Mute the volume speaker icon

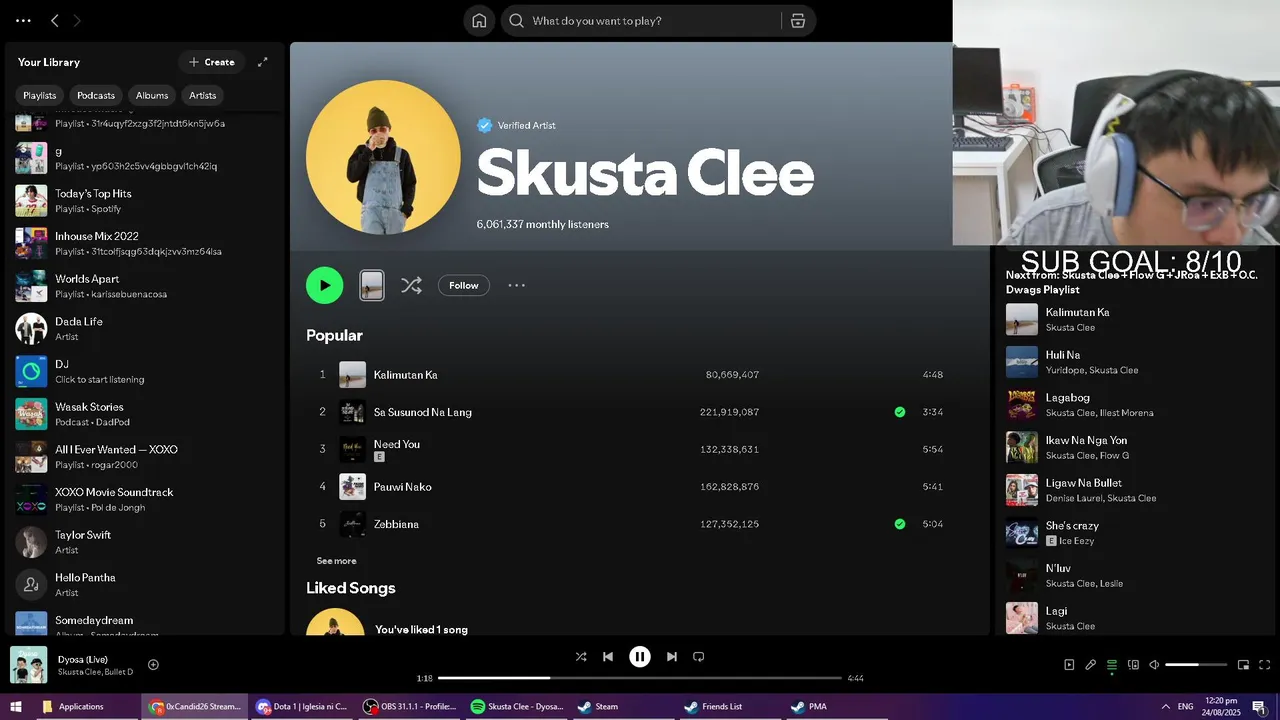1154,665
